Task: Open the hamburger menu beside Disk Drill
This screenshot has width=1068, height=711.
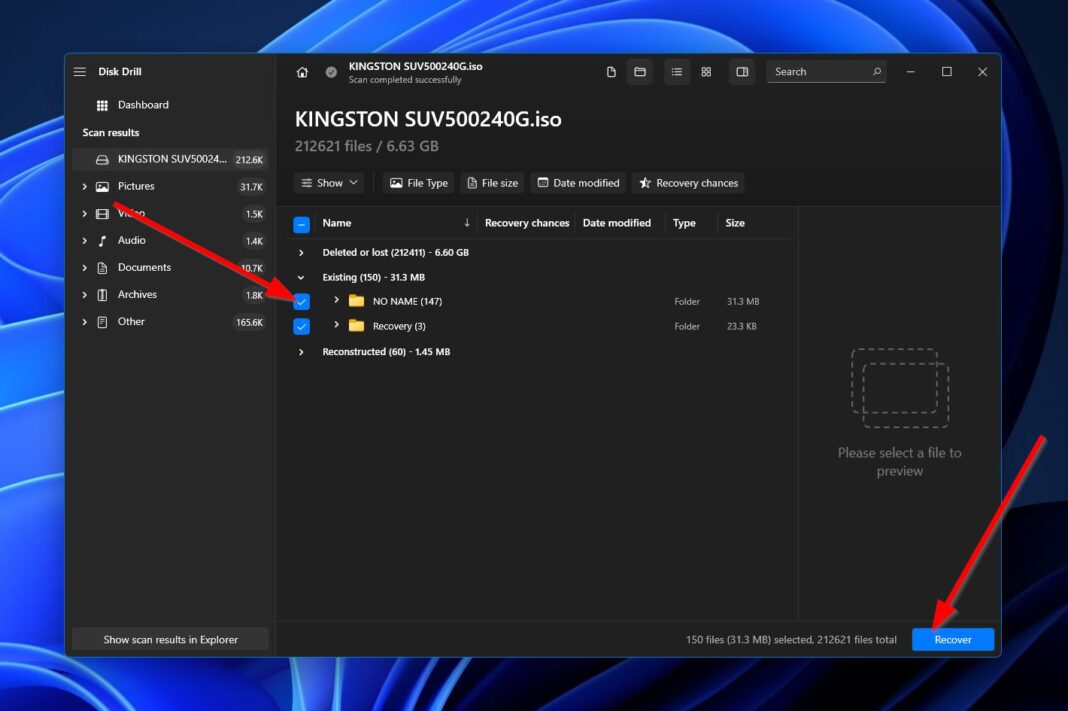Action: pyautogui.click(x=79, y=71)
